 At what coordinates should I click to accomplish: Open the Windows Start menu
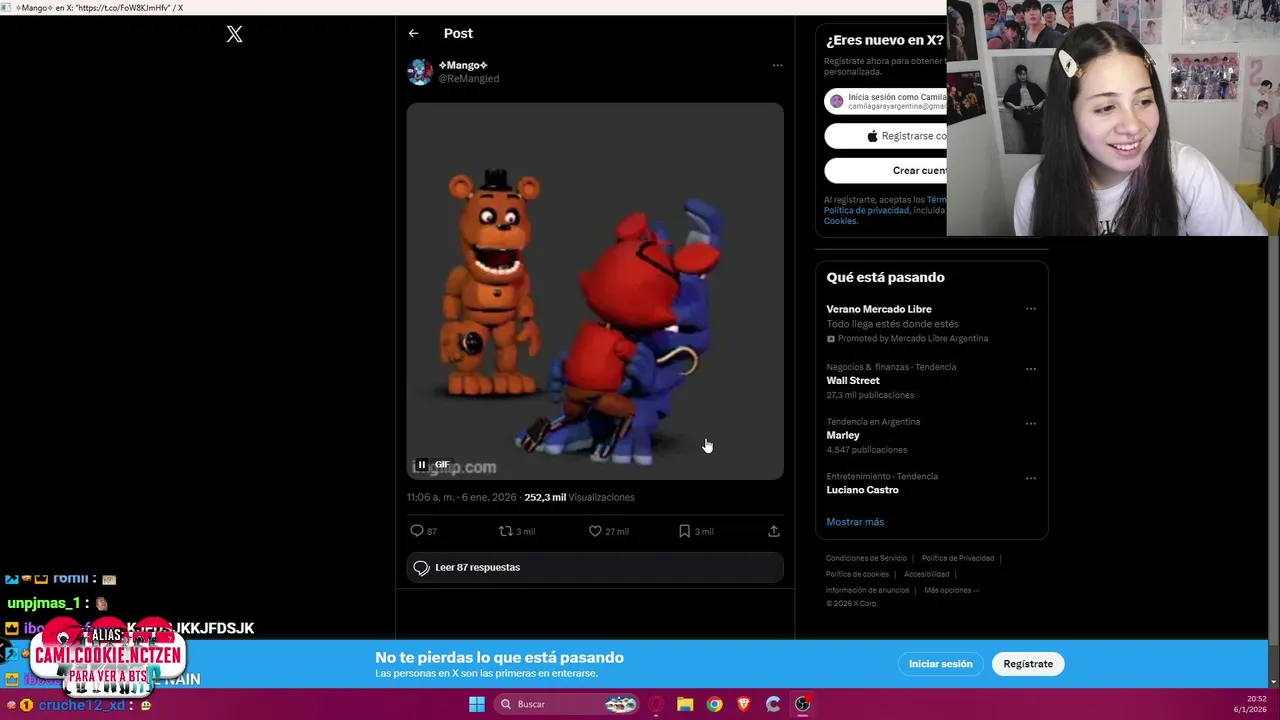477,704
